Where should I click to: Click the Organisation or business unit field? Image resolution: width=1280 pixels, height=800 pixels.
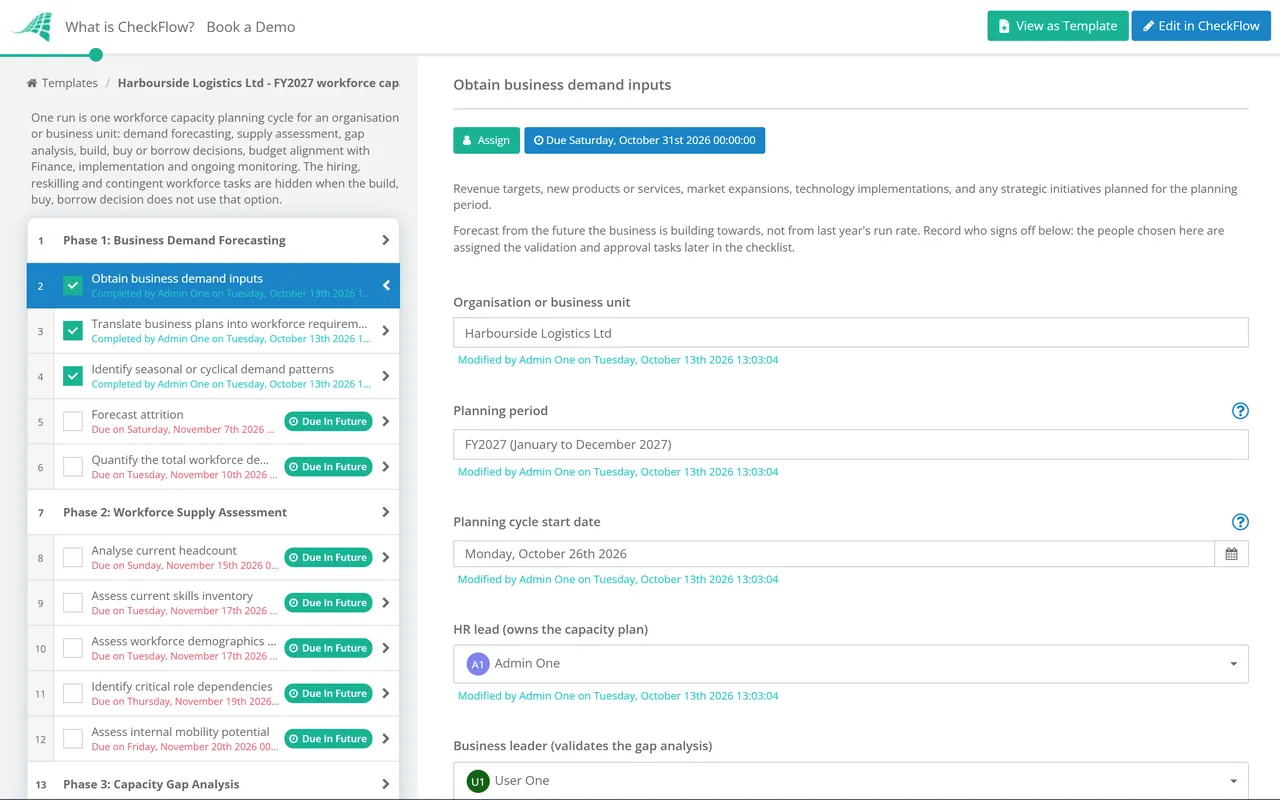(851, 333)
